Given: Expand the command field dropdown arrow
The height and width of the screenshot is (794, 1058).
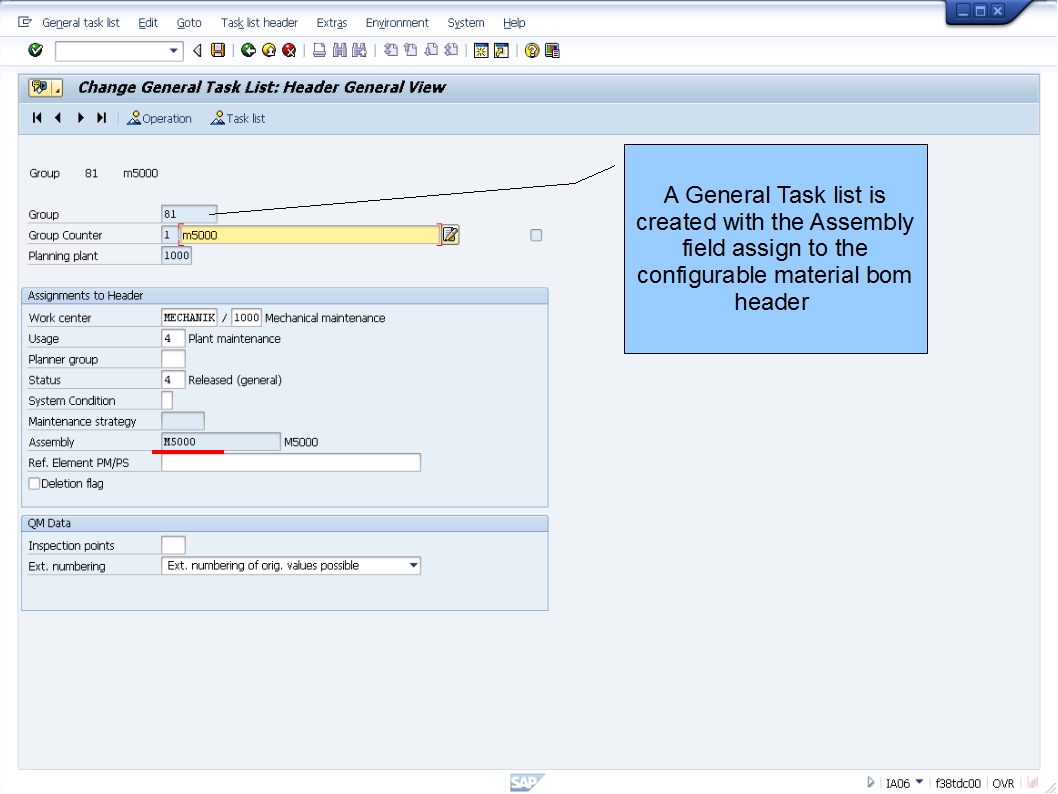Looking at the screenshot, I should (175, 50).
